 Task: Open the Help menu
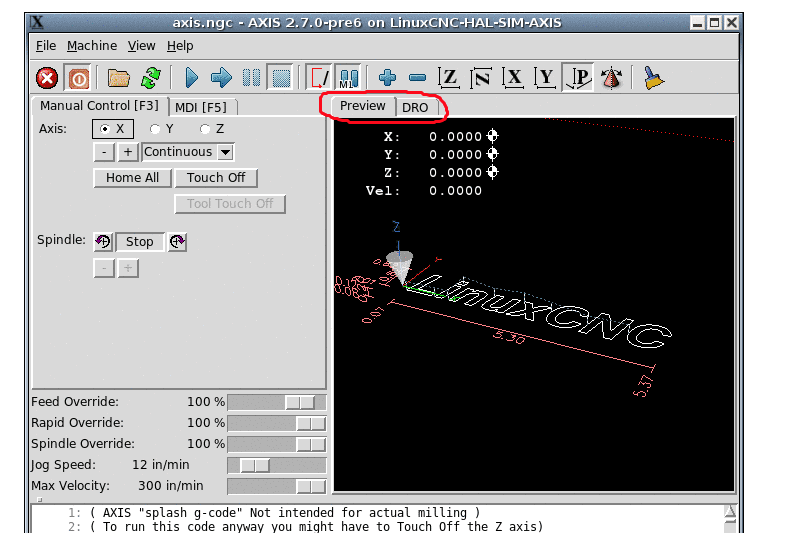click(180, 46)
